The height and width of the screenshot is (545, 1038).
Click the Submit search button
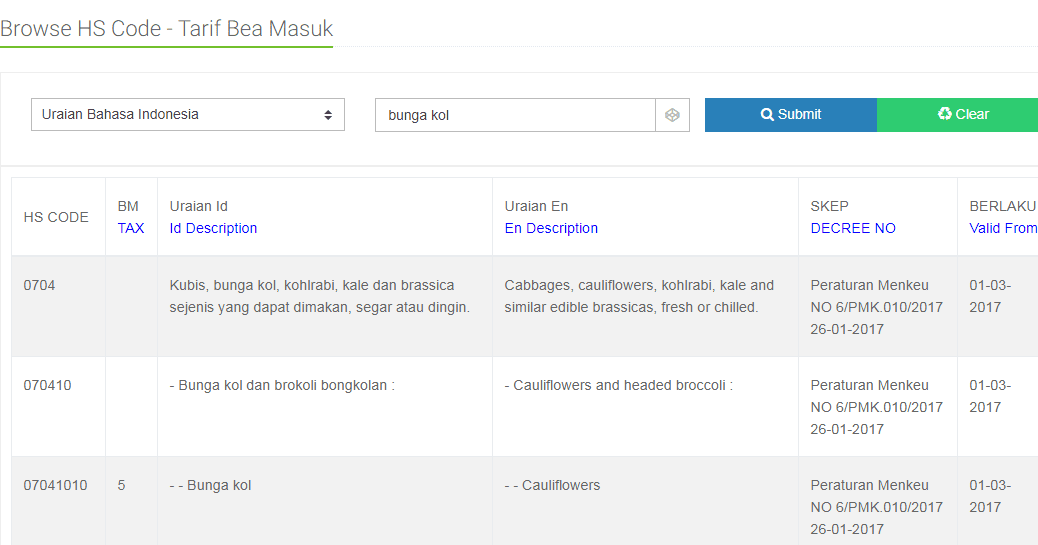790,115
